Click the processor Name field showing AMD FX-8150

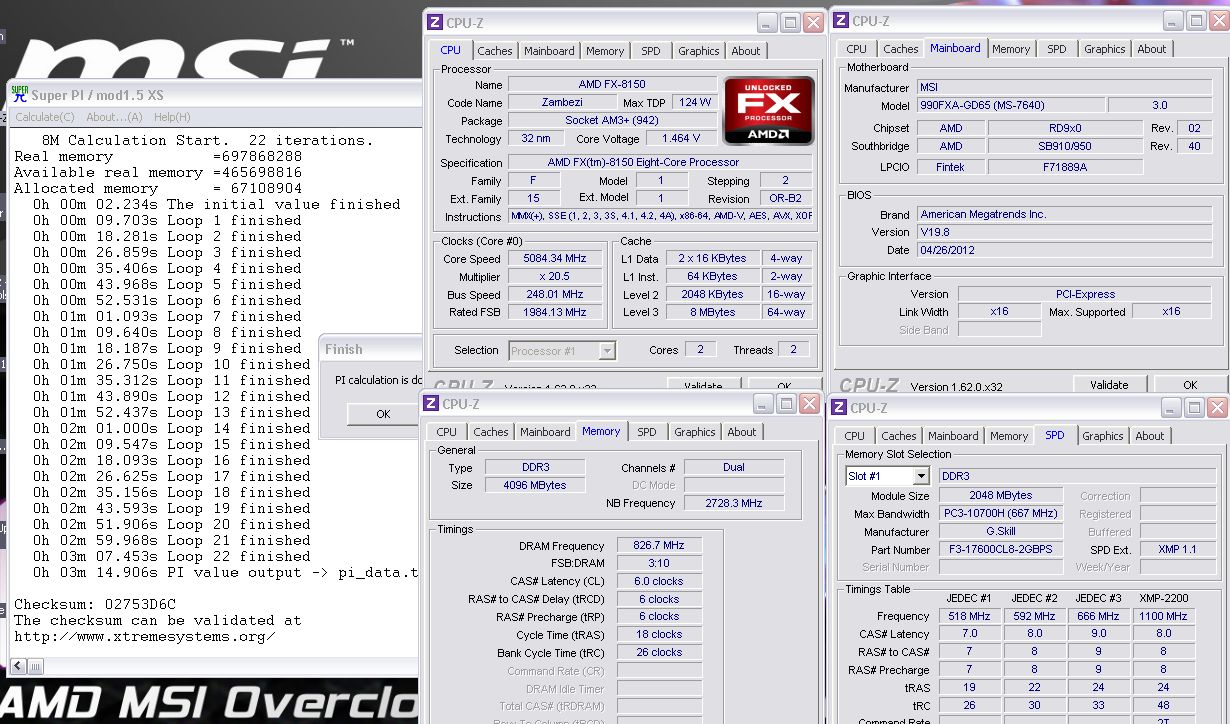[x=612, y=85]
